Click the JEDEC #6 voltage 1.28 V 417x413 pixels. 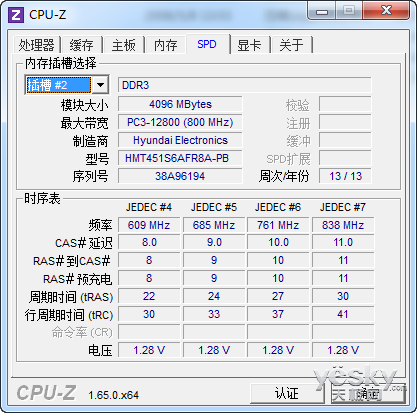click(278, 350)
